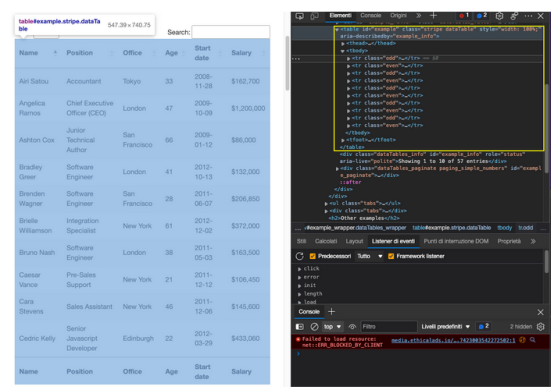Focus the console Filtro input field
Image resolution: width=554 pixels, height=391 pixels.
(389, 327)
